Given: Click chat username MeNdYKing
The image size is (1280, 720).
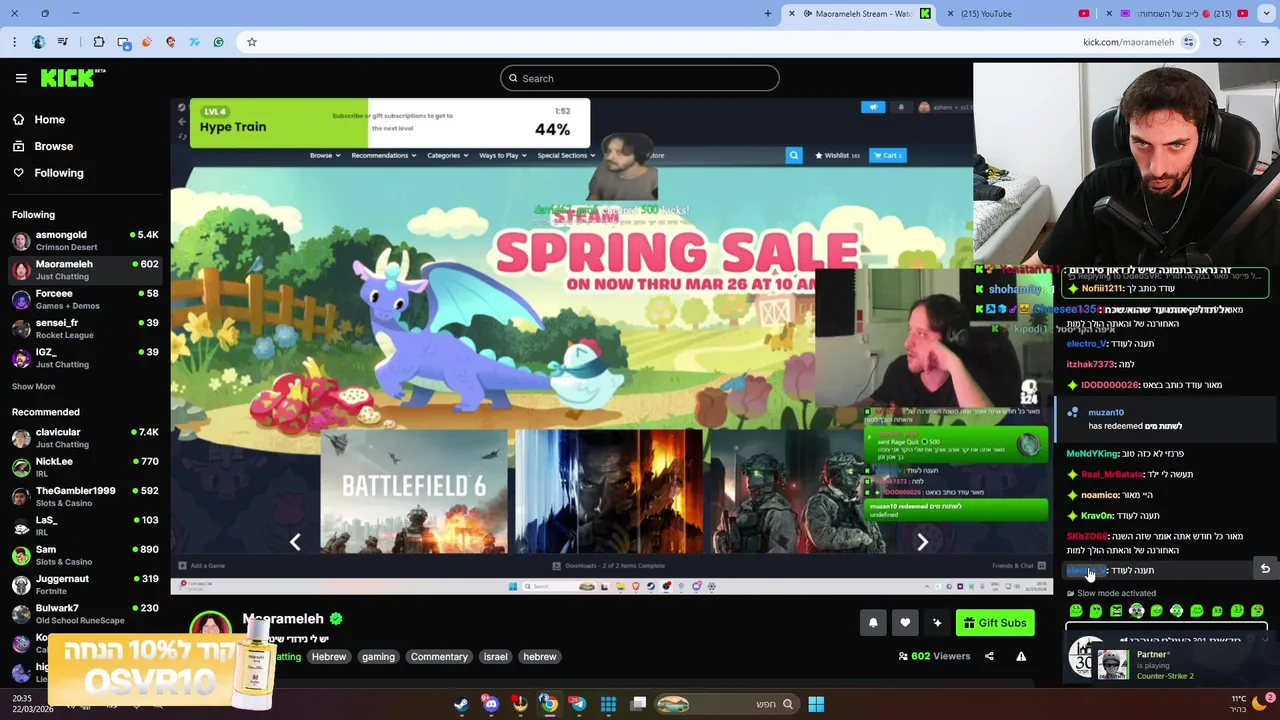Looking at the screenshot, I should (1092, 453).
